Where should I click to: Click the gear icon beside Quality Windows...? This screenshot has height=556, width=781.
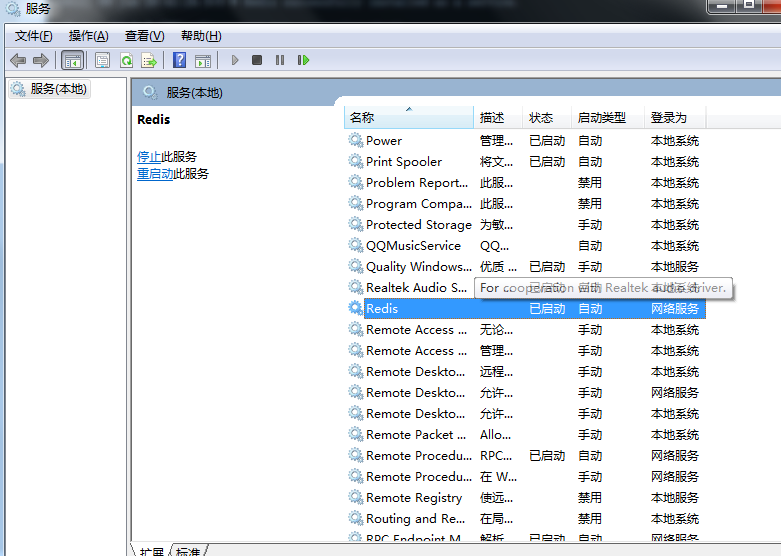(x=356, y=266)
